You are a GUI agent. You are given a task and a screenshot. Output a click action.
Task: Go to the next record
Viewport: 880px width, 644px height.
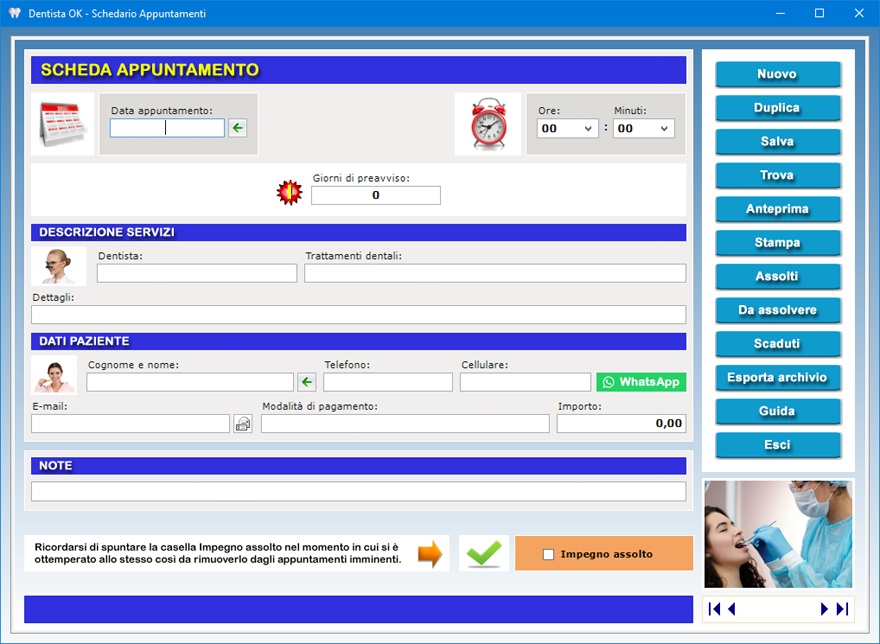824,609
